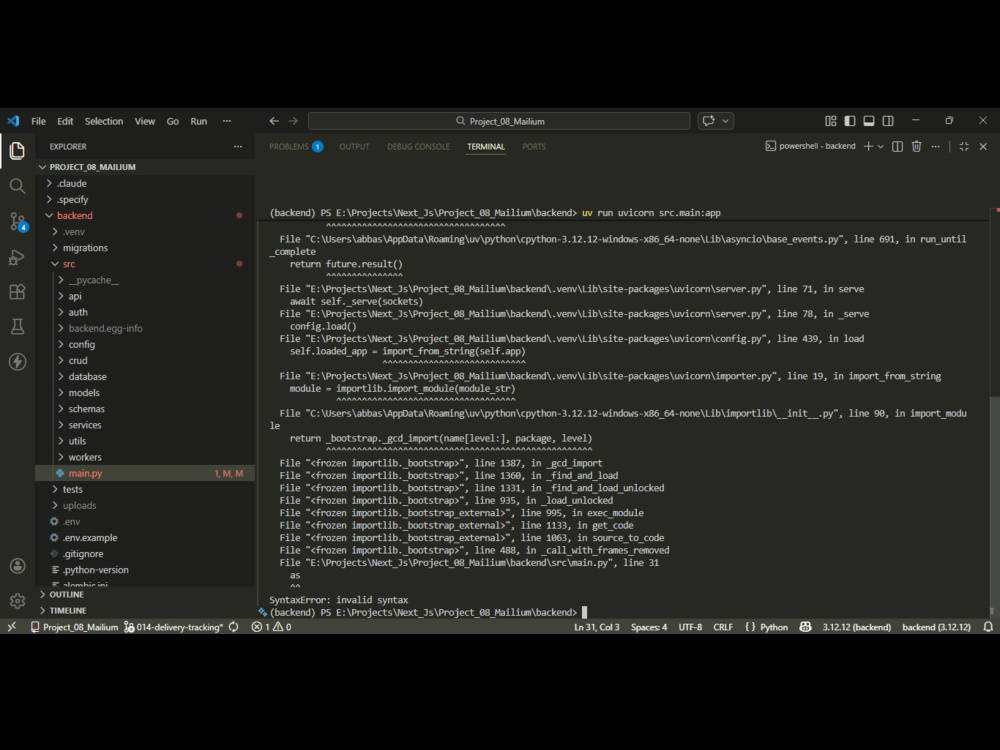Split the terminal
Image resolution: width=1000 pixels, height=750 pixels.
tap(897, 147)
